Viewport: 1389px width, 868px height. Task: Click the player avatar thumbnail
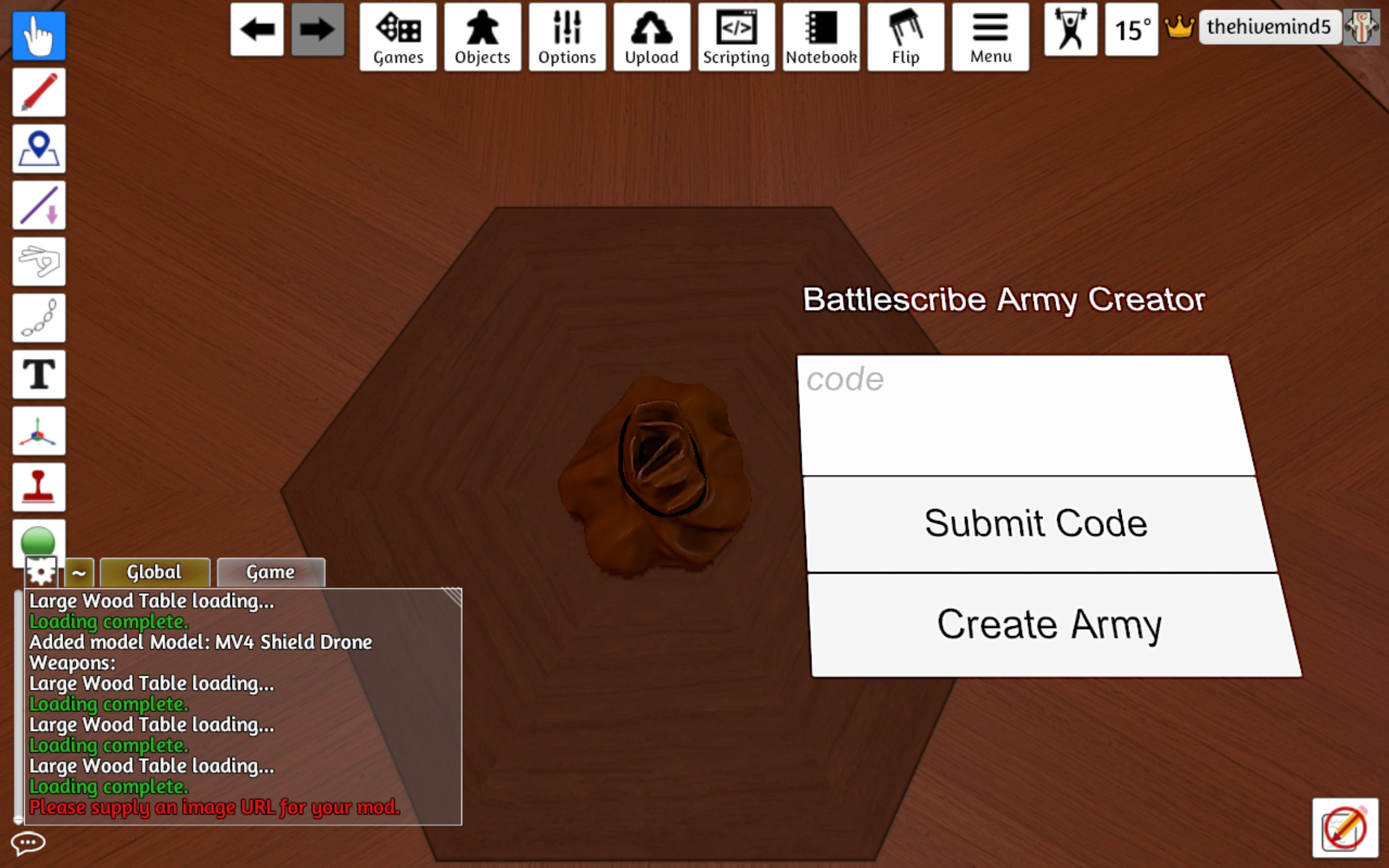[x=1362, y=27]
